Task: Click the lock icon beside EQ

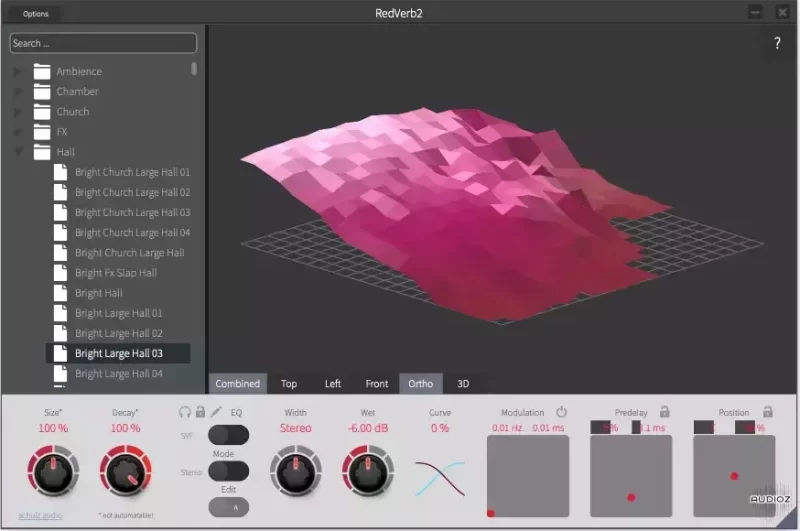Action: coord(201,412)
